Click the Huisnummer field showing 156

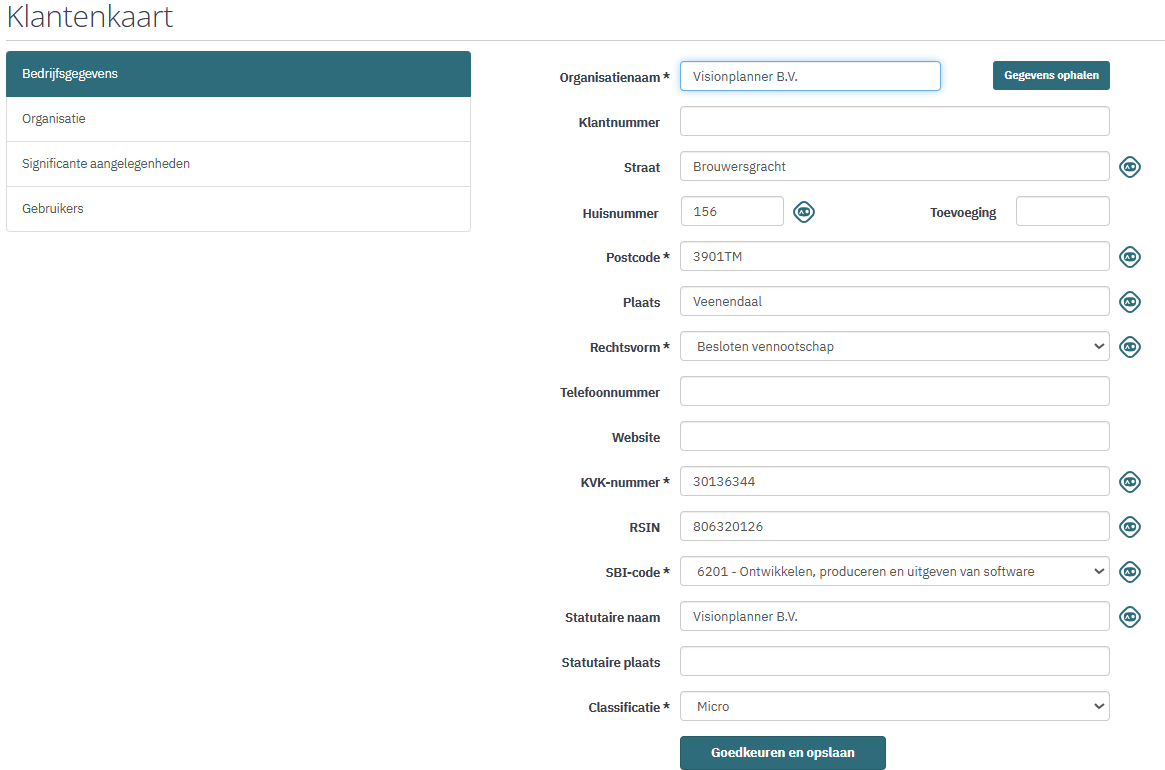[732, 211]
